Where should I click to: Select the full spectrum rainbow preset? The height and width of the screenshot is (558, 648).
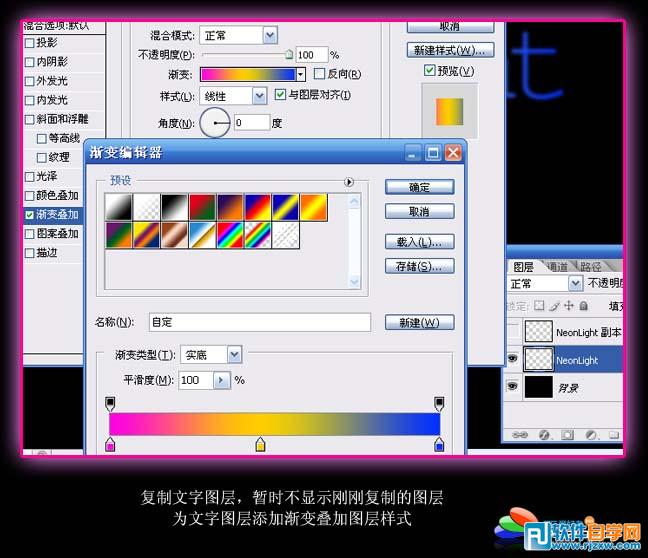230,235
